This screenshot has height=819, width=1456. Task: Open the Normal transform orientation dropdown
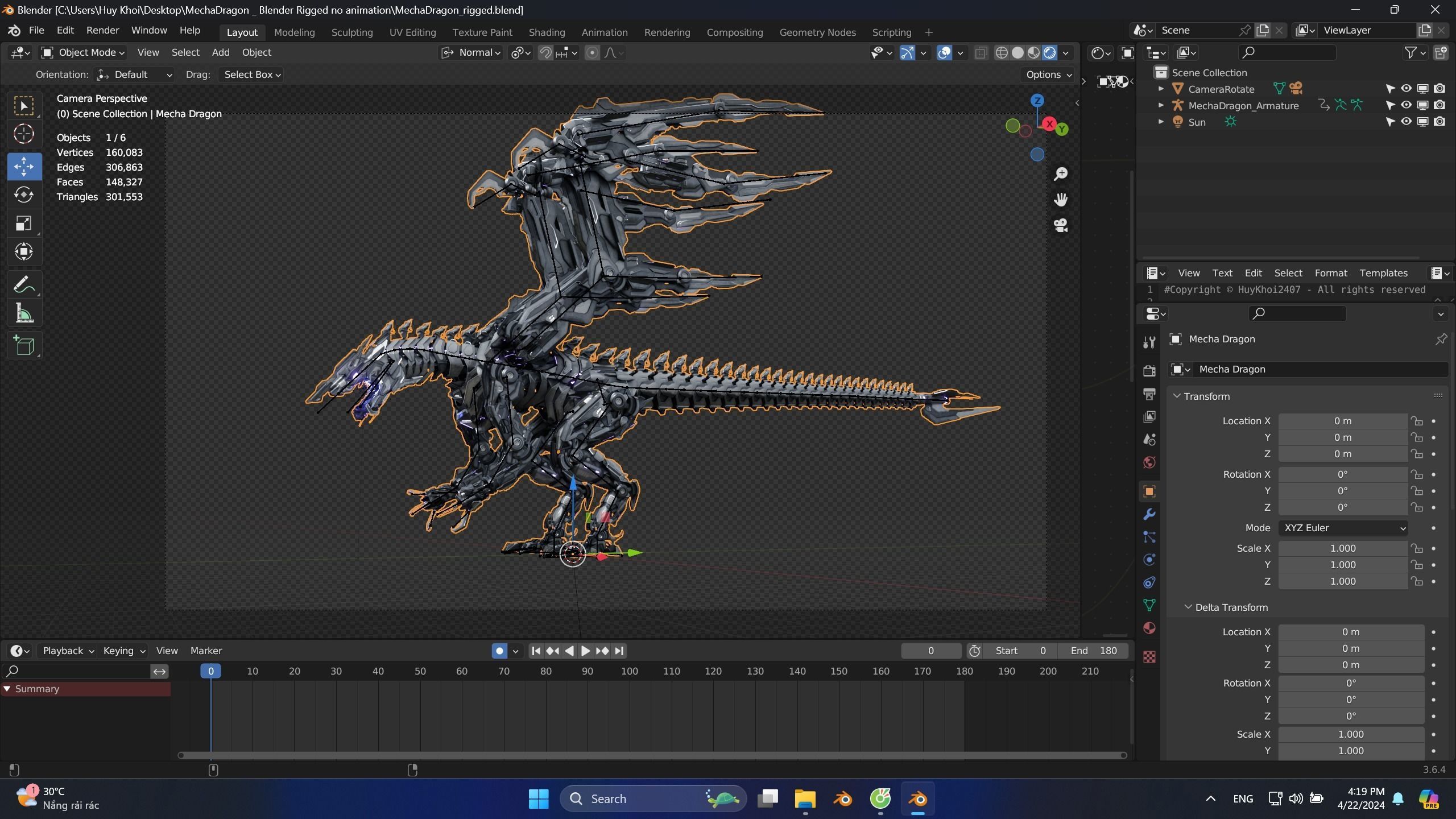click(471, 53)
